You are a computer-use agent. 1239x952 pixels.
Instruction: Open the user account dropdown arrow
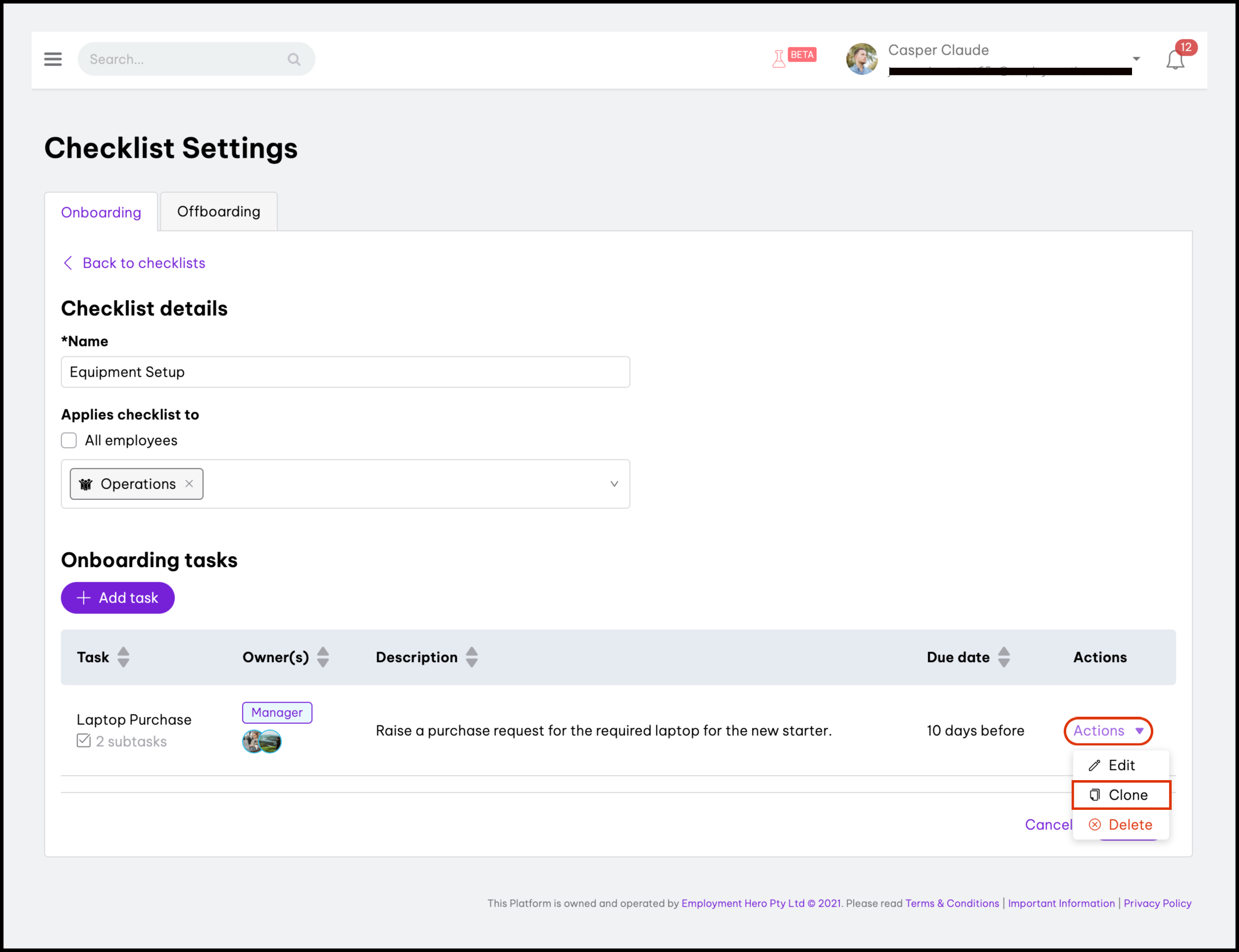coord(1136,59)
